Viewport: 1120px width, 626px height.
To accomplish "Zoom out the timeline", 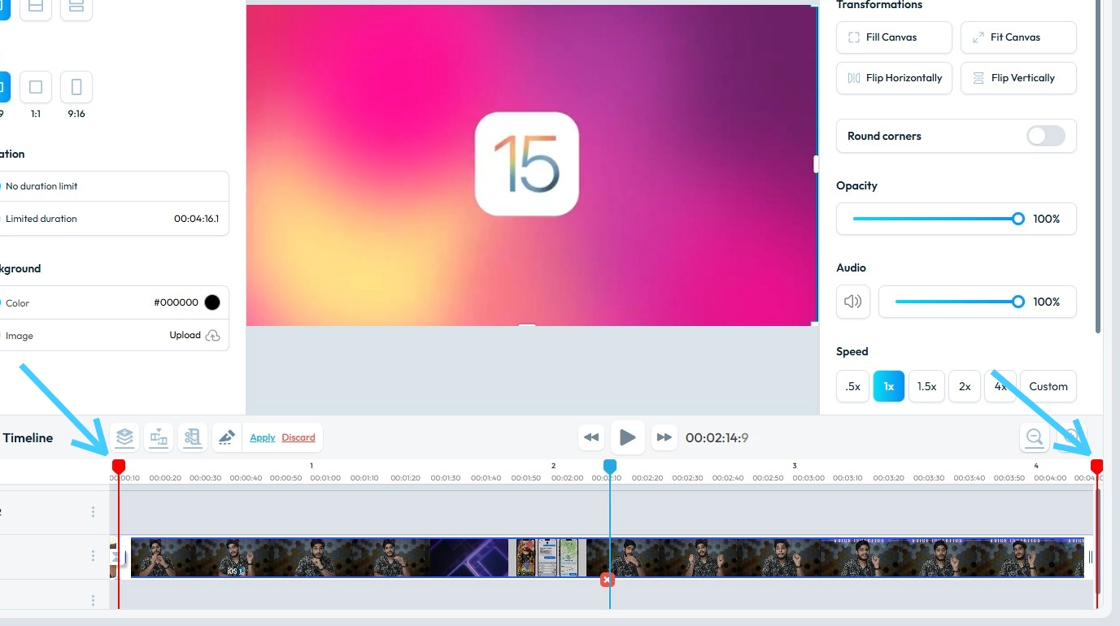I will (x=1034, y=437).
